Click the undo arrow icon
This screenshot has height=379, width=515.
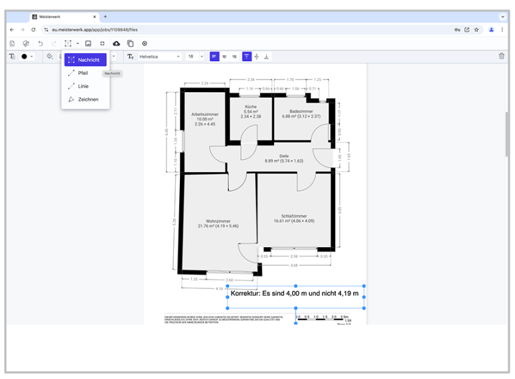pyautogui.click(x=40, y=43)
